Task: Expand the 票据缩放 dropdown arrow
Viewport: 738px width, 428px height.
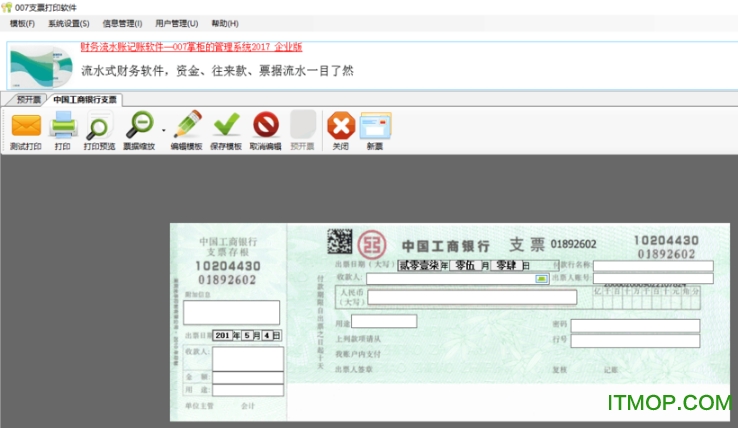Action: tap(163, 130)
